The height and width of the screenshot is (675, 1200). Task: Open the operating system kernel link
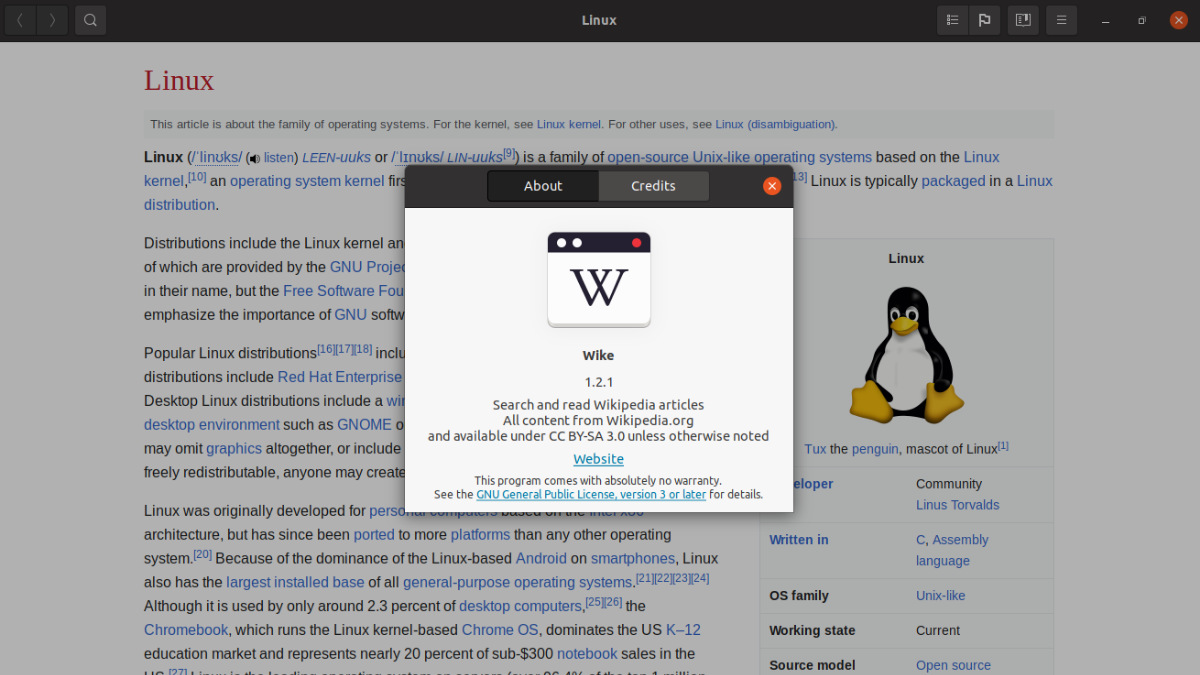coord(307,181)
